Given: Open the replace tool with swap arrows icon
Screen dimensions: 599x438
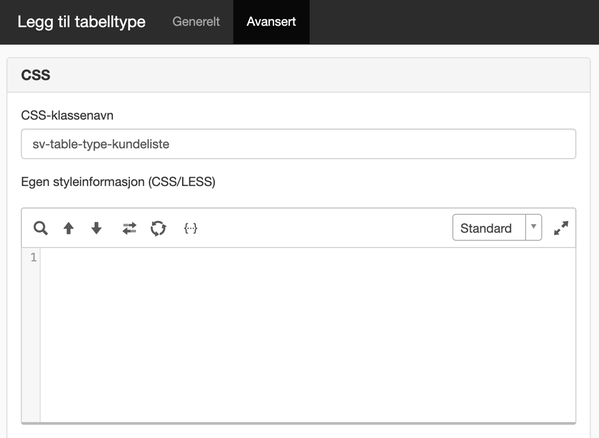Looking at the screenshot, I should [130, 228].
